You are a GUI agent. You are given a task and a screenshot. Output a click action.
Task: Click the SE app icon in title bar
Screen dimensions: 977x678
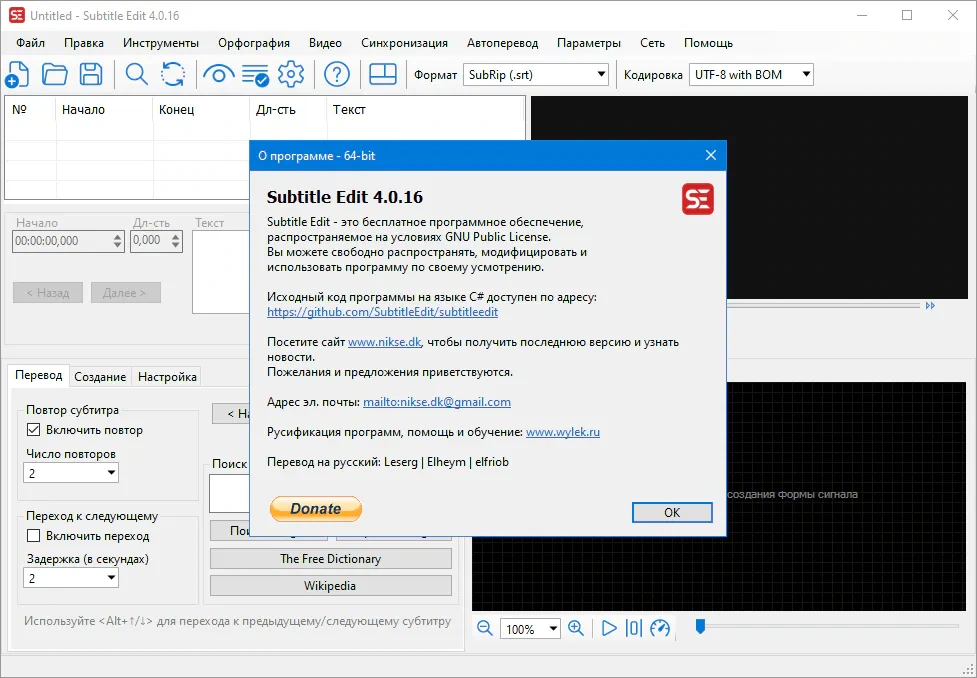point(17,16)
